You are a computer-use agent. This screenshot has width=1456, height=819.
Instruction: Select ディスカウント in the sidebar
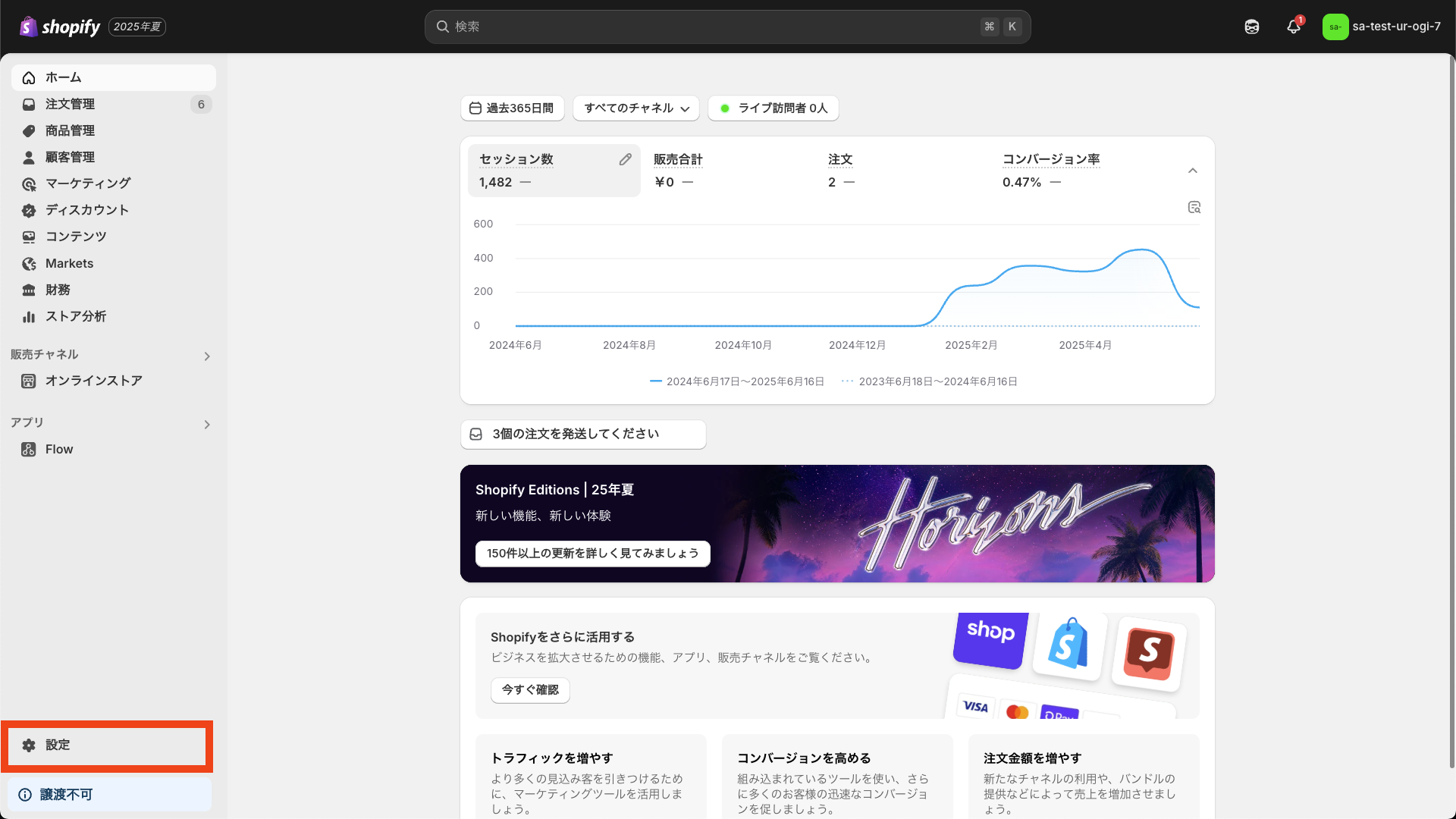(x=86, y=210)
